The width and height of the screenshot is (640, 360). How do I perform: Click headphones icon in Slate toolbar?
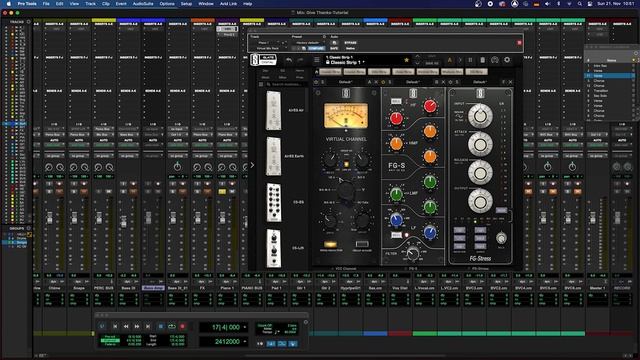[x=495, y=60]
